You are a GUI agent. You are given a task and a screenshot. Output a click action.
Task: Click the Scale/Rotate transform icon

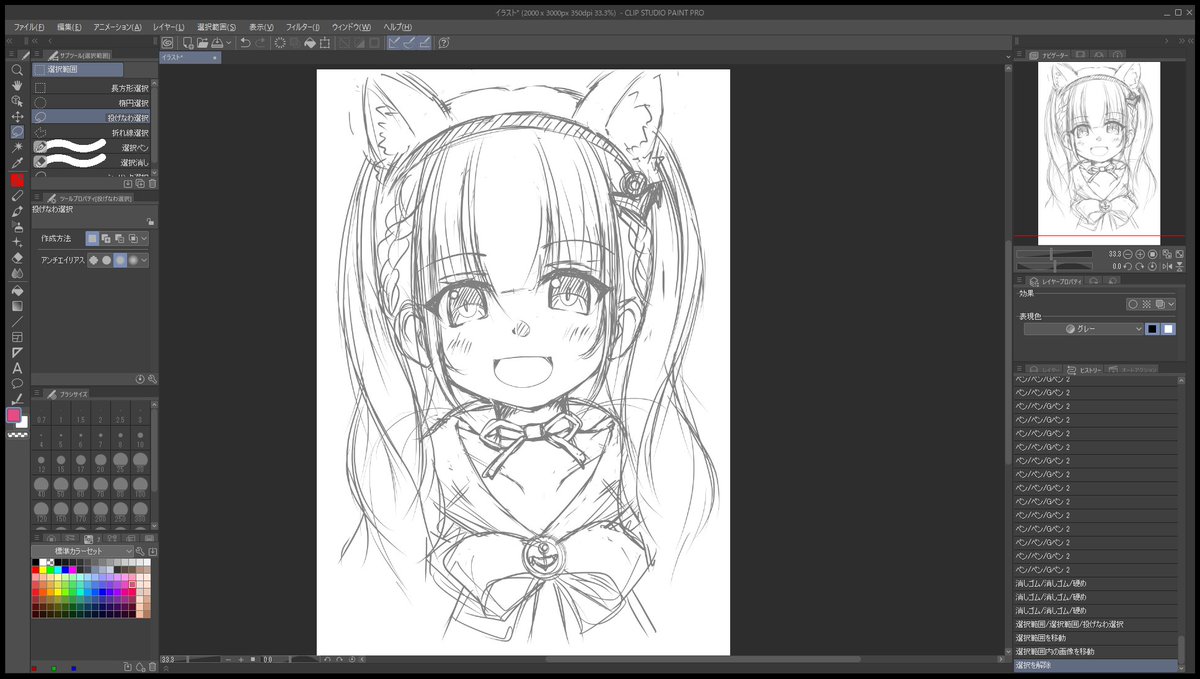point(325,43)
